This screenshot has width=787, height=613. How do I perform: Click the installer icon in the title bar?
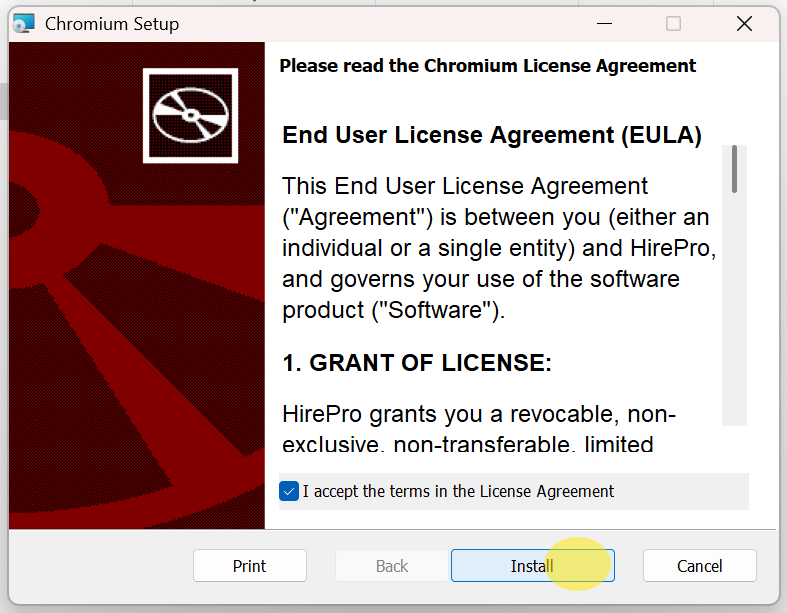(25, 24)
